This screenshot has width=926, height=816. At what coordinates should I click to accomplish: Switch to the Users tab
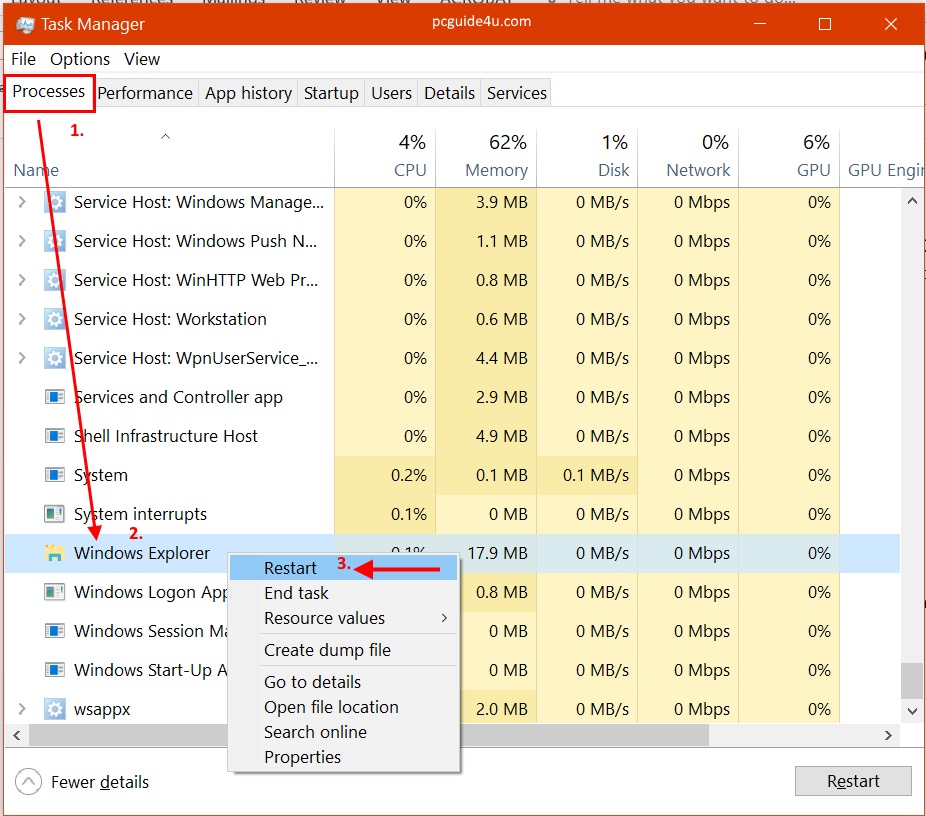point(392,93)
